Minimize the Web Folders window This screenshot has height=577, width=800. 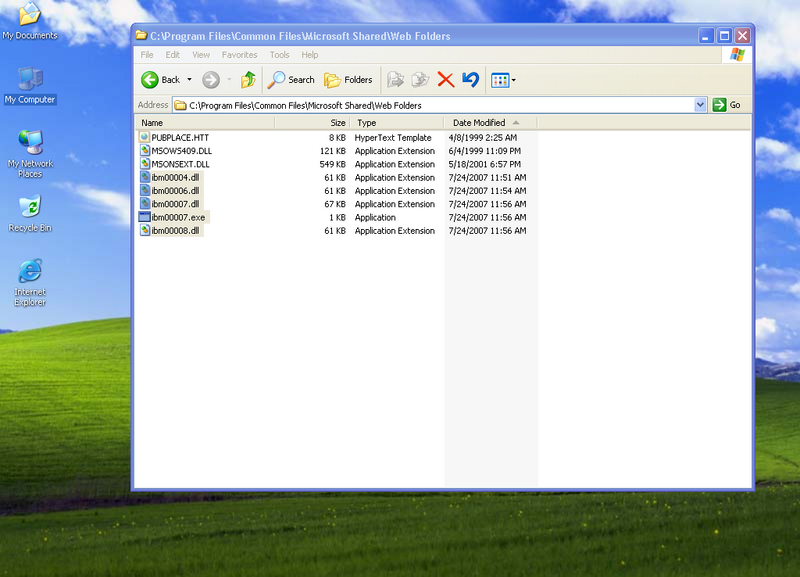pyautogui.click(x=706, y=36)
